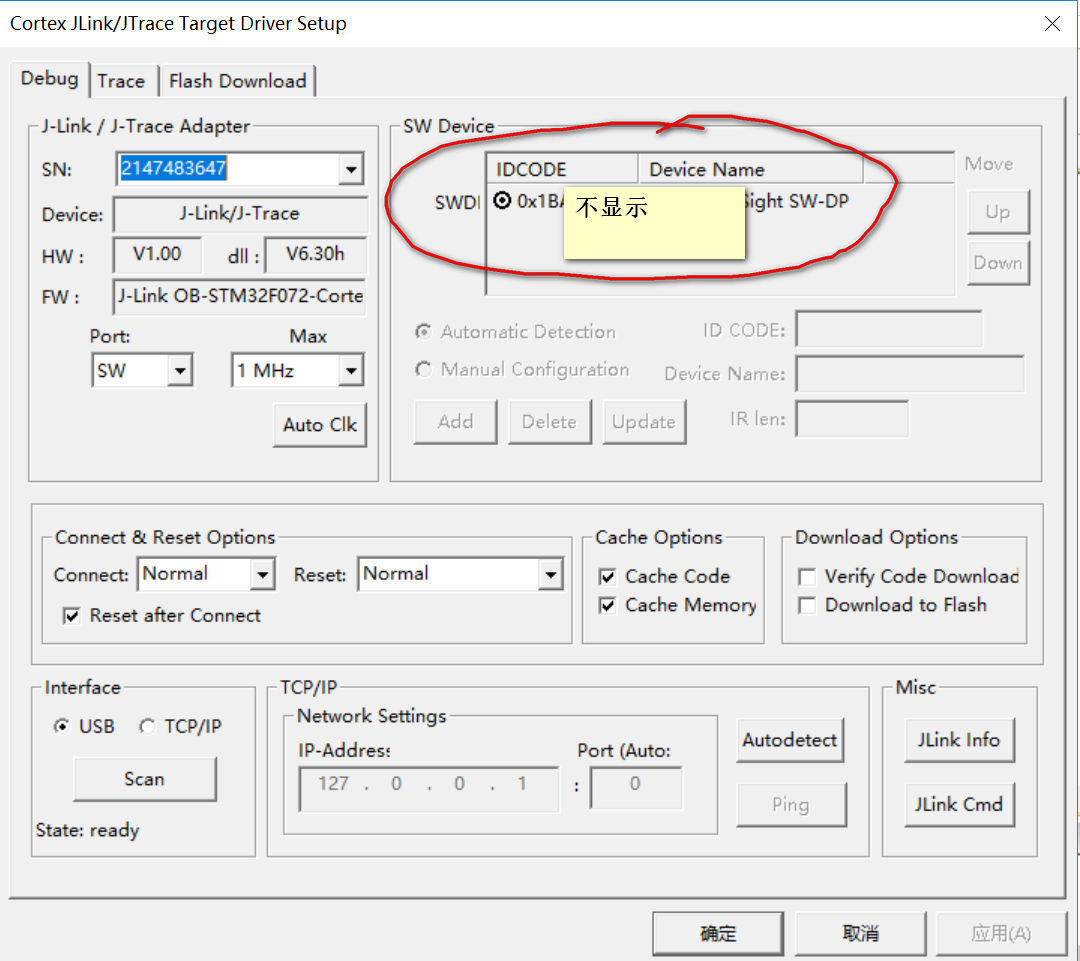
Task: Click the 应用(A) apply button
Action: coord(1001,933)
